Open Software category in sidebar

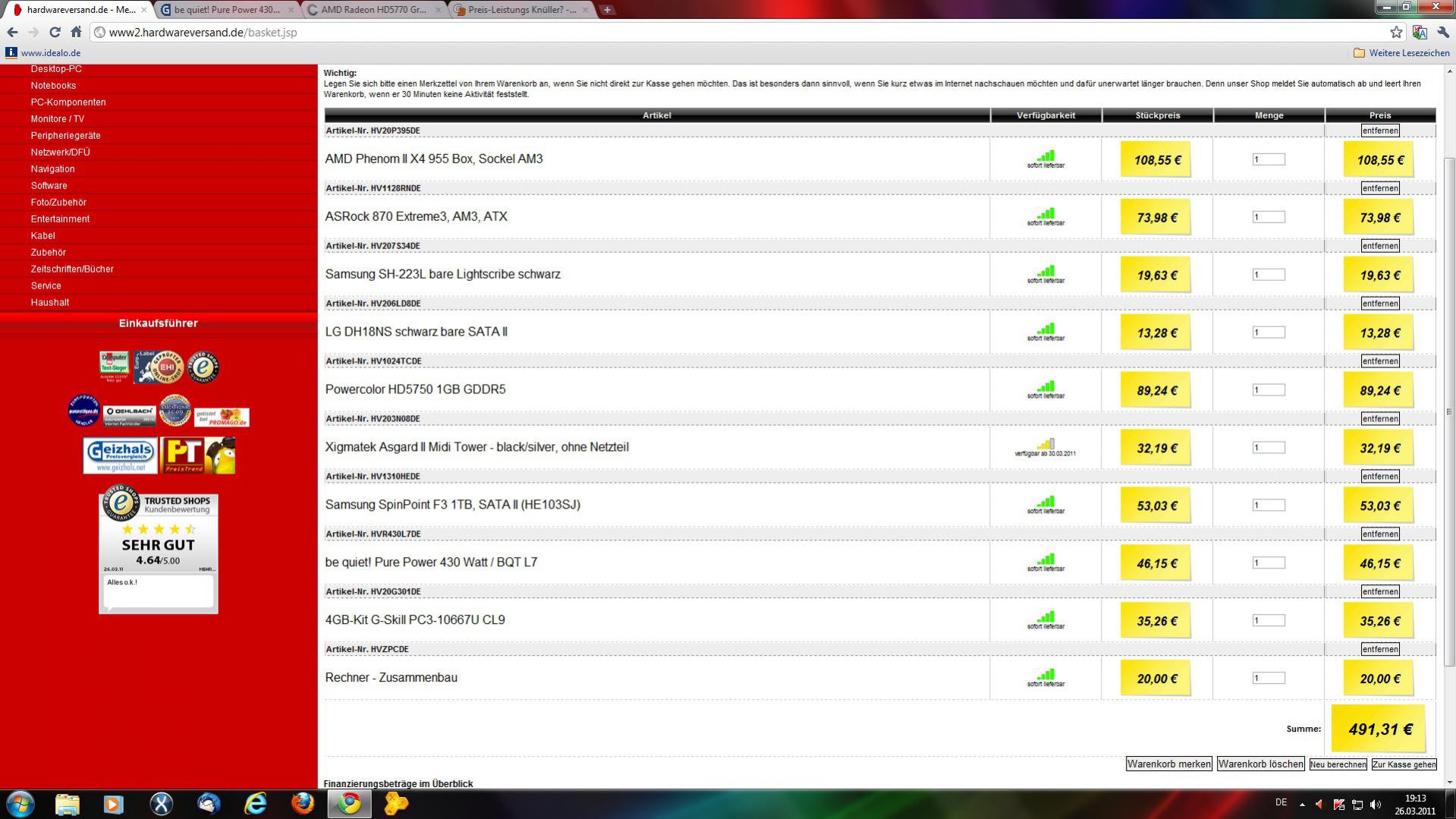pyautogui.click(x=49, y=186)
